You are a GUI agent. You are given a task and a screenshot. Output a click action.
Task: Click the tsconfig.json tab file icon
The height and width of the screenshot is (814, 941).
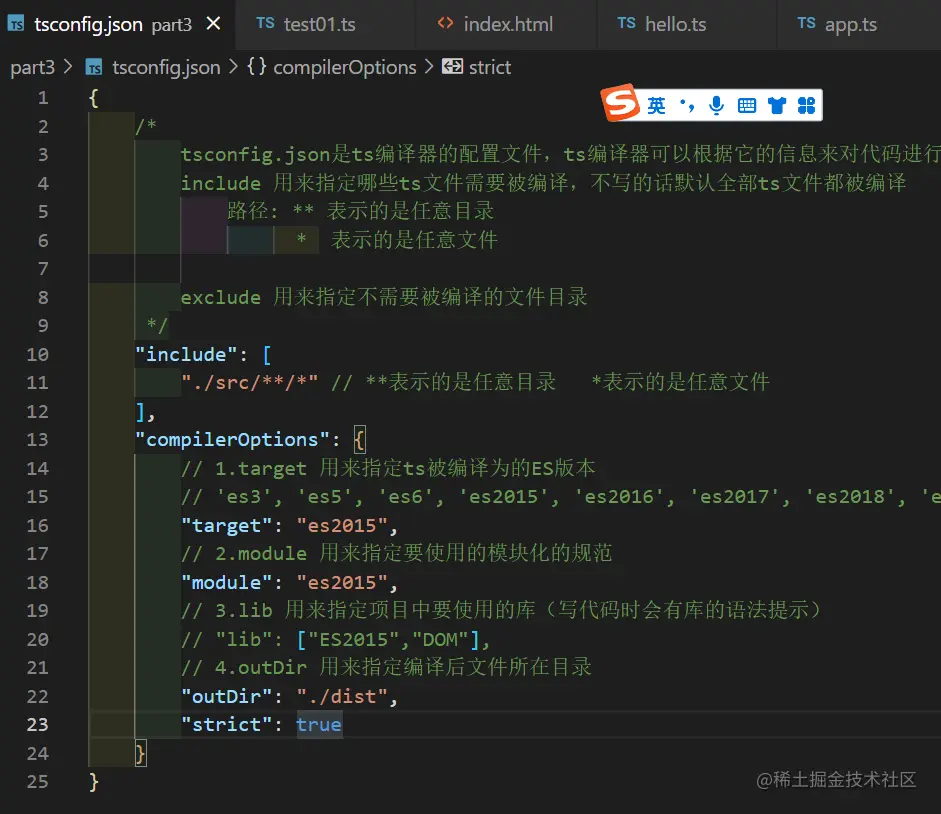[x=16, y=24]
